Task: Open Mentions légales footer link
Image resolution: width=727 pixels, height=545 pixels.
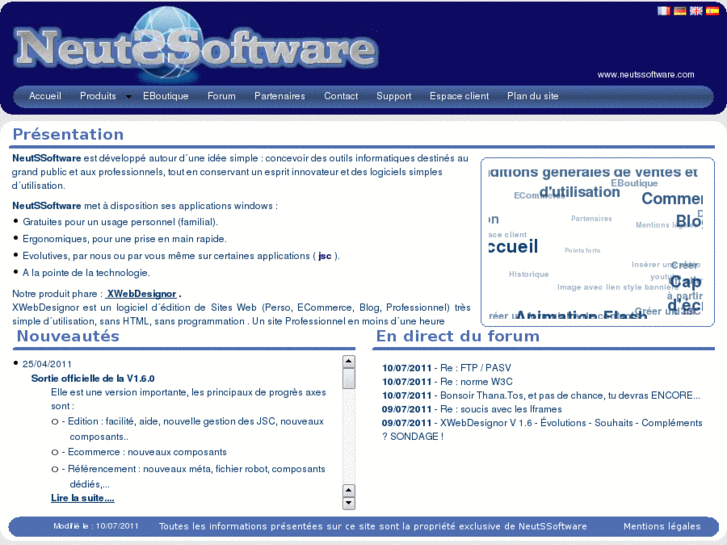Action: click(x=662, y=526)
